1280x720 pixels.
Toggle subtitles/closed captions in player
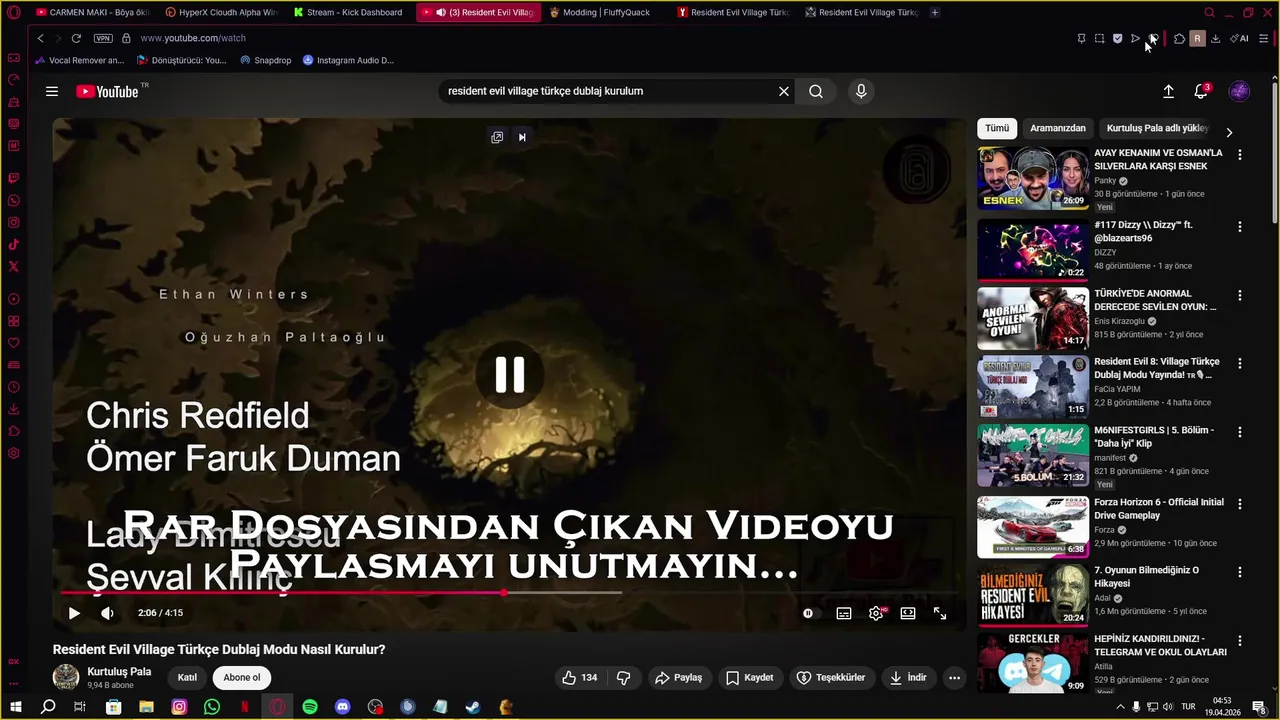844,613
